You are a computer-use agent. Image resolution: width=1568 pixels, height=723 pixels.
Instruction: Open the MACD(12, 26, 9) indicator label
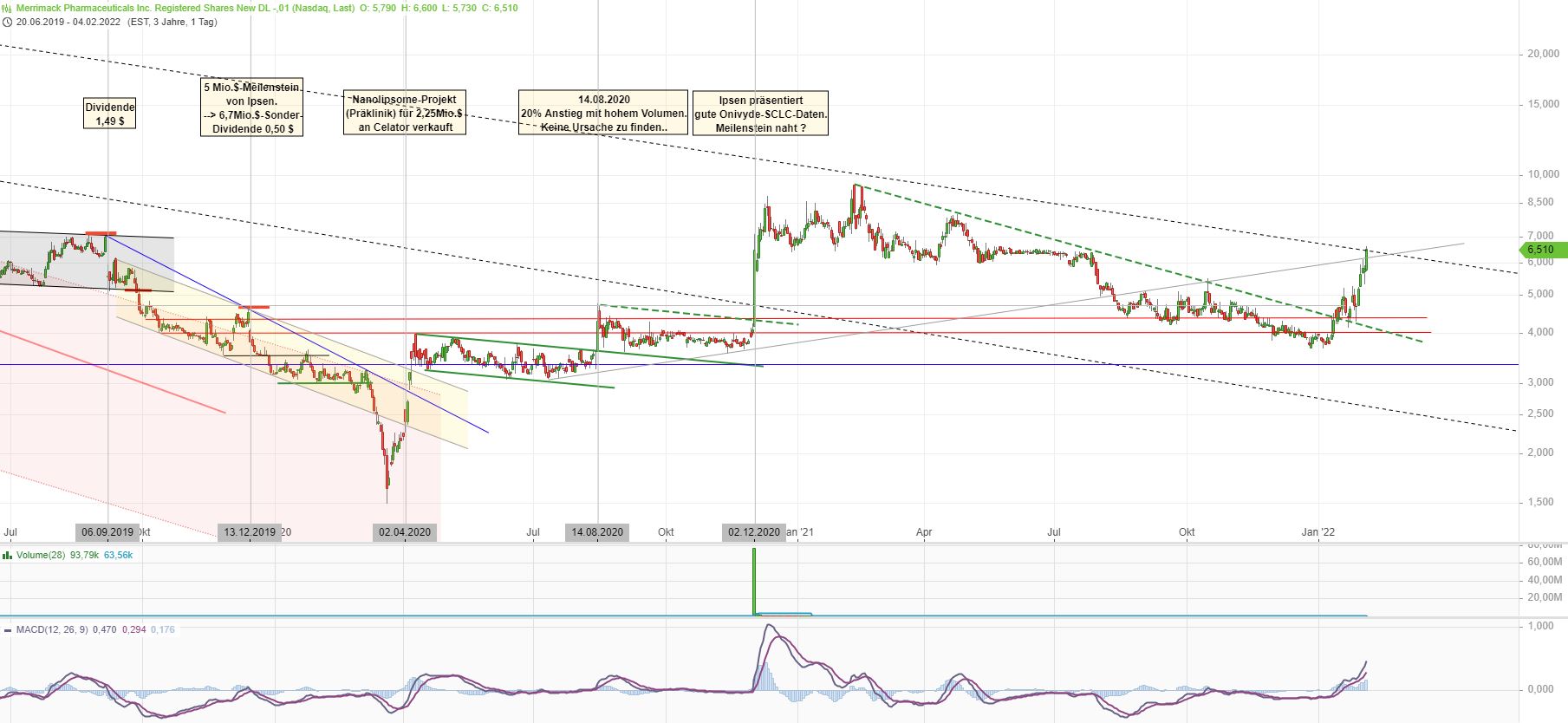[52, 629]
